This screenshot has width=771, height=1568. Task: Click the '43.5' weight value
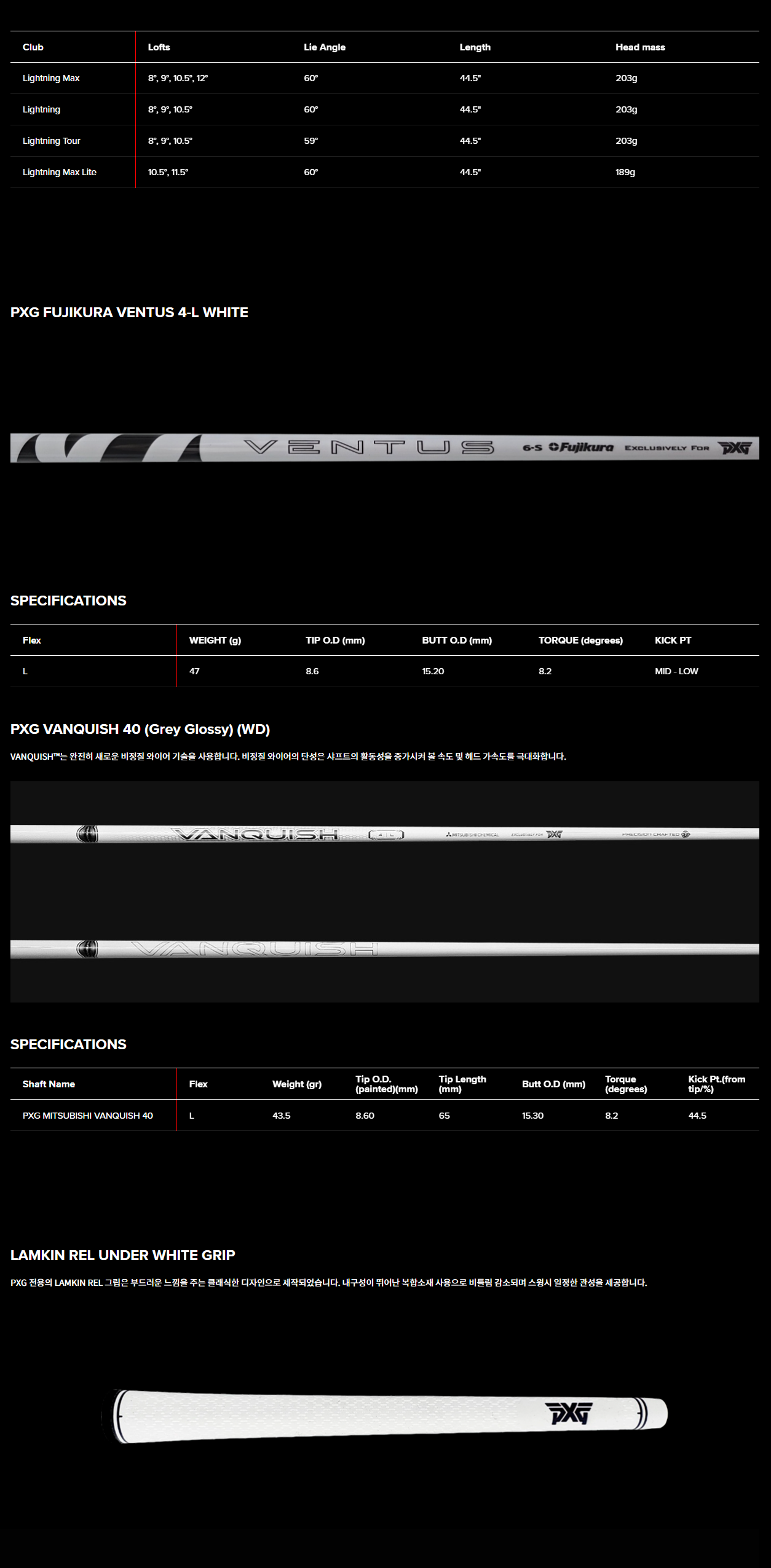pos(282,1116)
